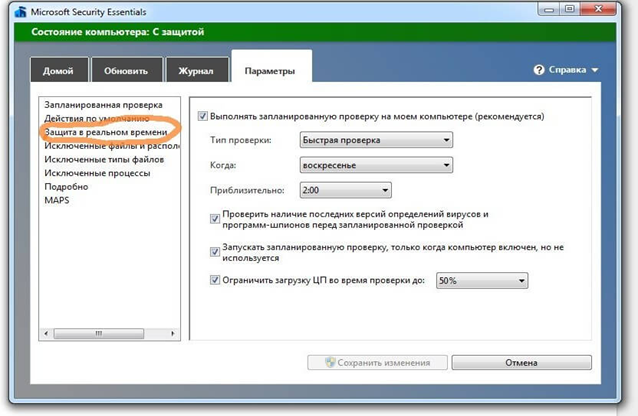Viewport: 638px width, 416px height.
Task: Select Исключенные файлы и расположения item
Action: click(x=112, y=146)
